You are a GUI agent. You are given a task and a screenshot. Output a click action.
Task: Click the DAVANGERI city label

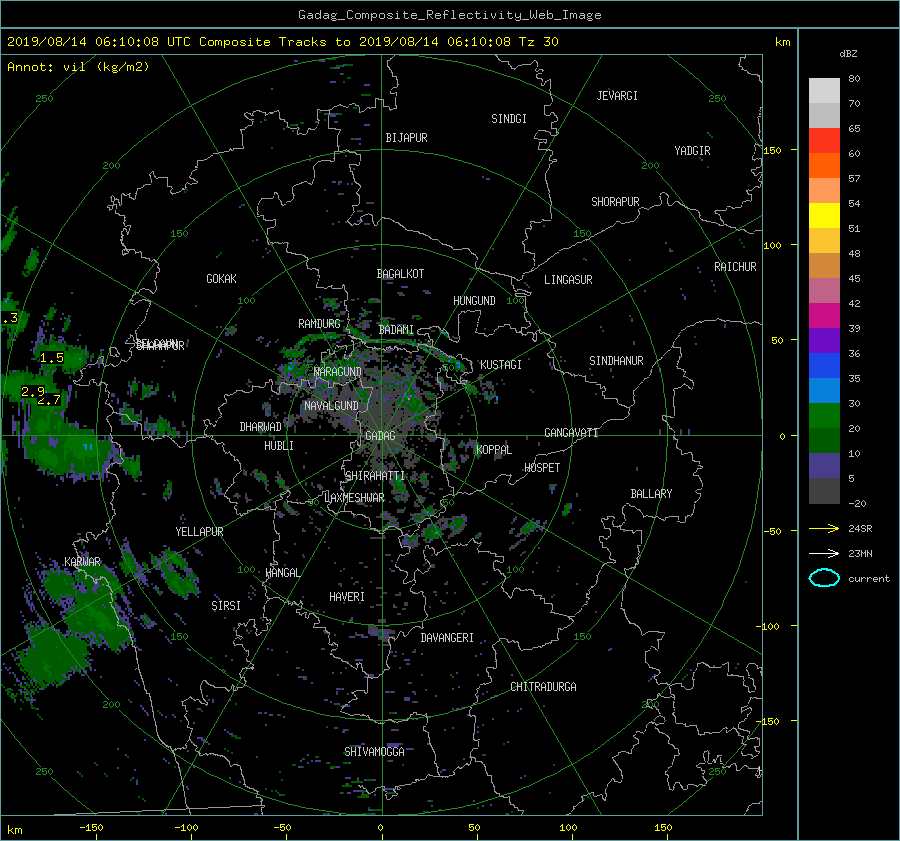tap(447, 638)
